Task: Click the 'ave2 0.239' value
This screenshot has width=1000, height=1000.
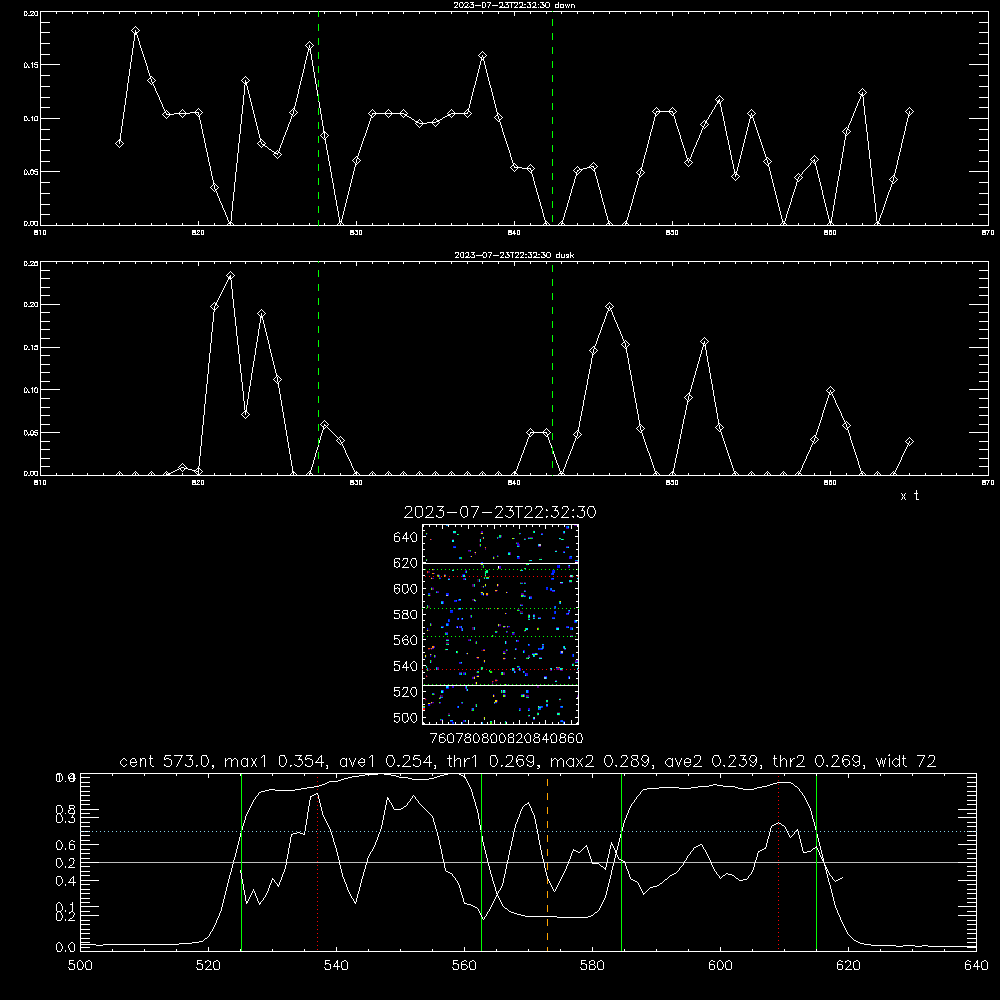Action: pyautogui.click(x=713, y=761)
